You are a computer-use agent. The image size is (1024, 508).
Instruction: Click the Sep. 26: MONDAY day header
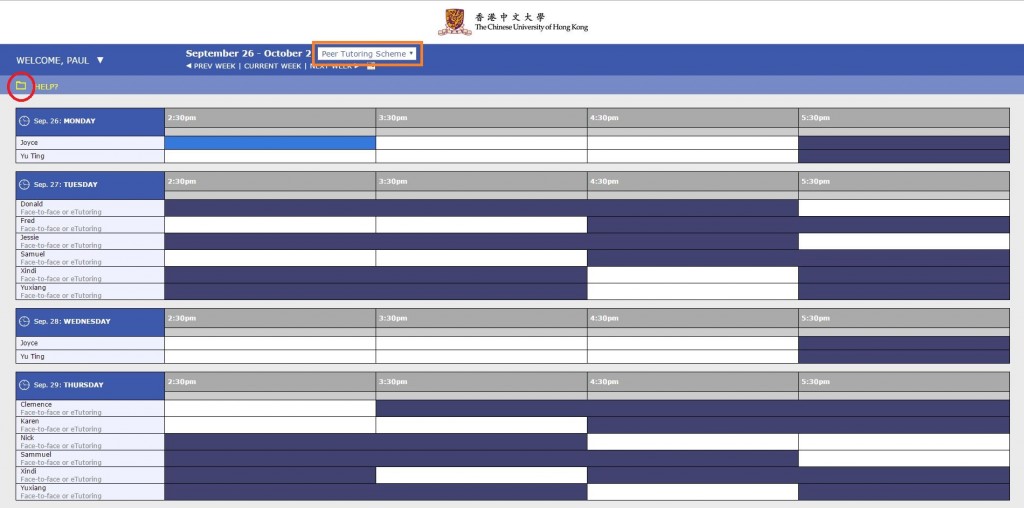point(90,122)
